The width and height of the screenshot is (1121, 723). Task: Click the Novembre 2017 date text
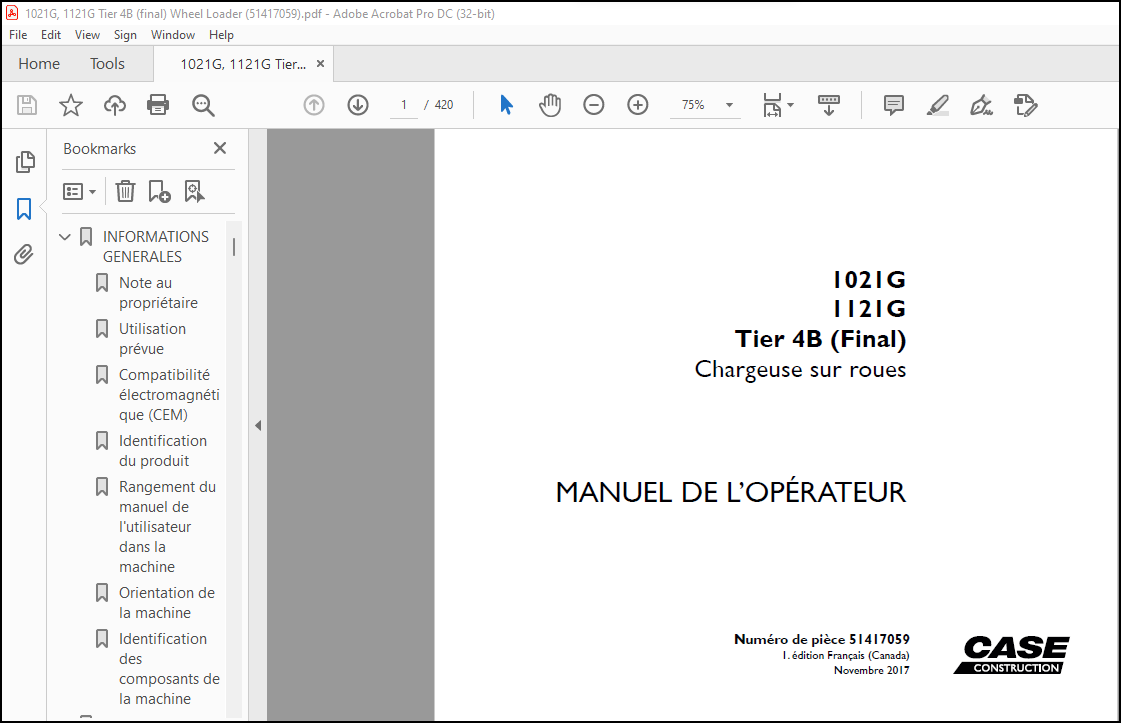(871, 671)
